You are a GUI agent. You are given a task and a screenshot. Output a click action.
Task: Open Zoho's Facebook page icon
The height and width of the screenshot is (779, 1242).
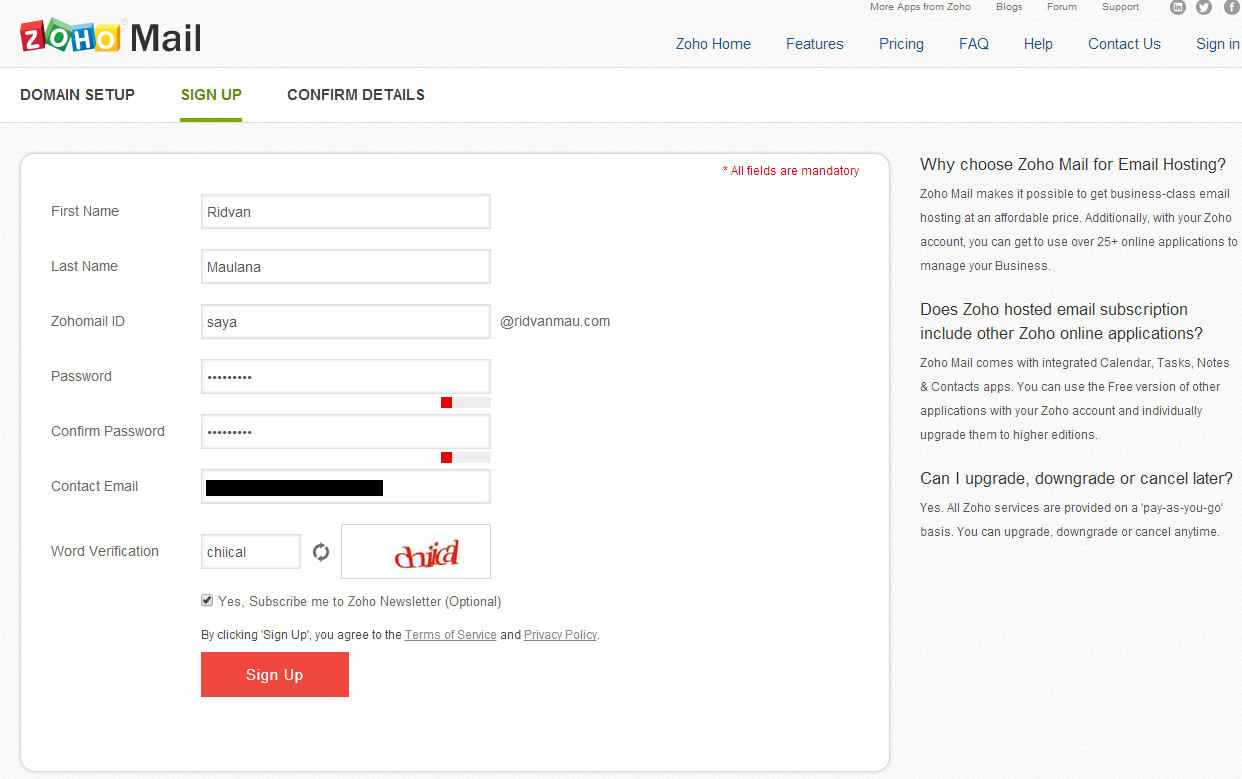(1231, 7)
